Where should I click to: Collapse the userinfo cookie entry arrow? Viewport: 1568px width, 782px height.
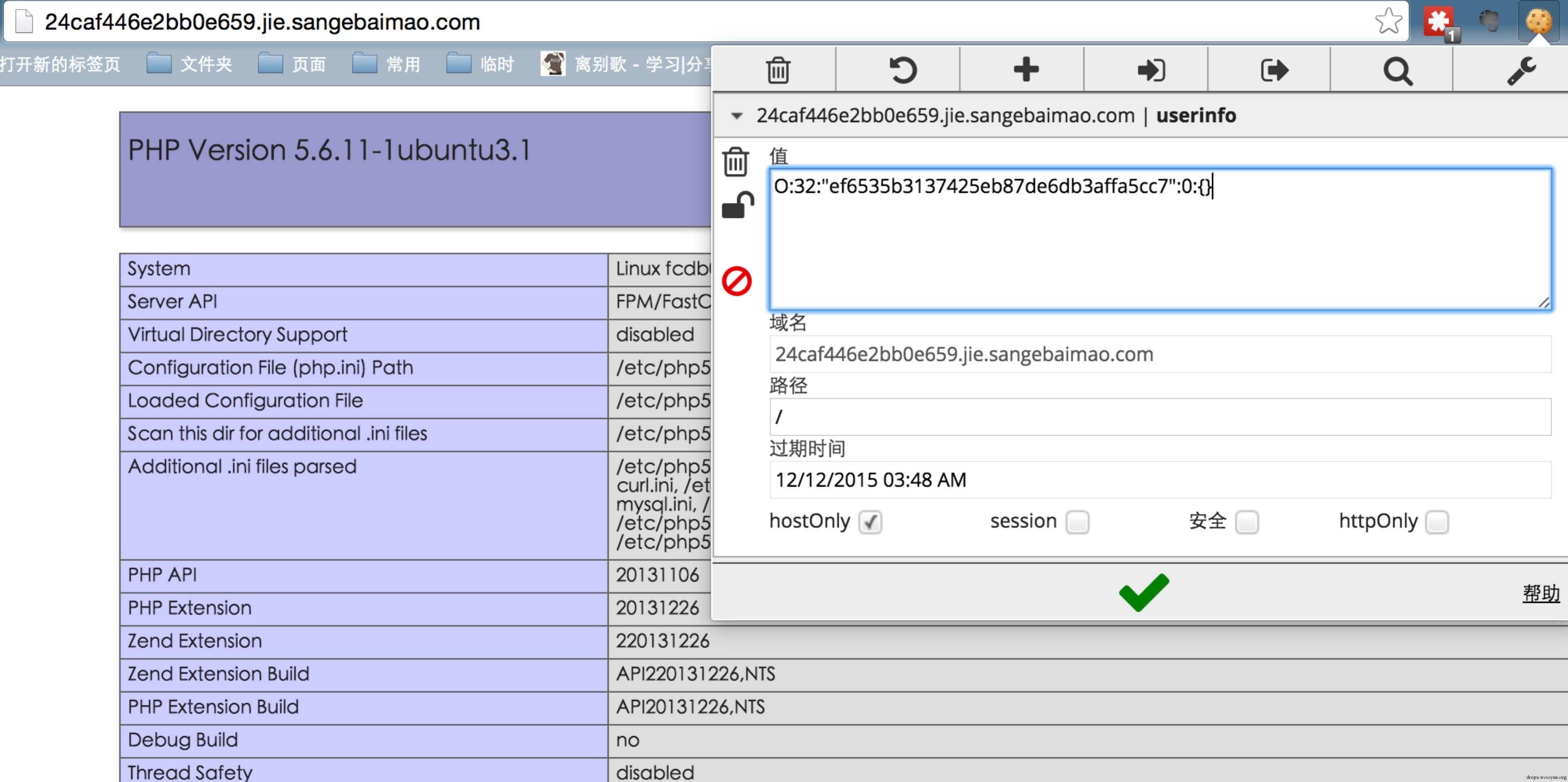click(737, 116)
